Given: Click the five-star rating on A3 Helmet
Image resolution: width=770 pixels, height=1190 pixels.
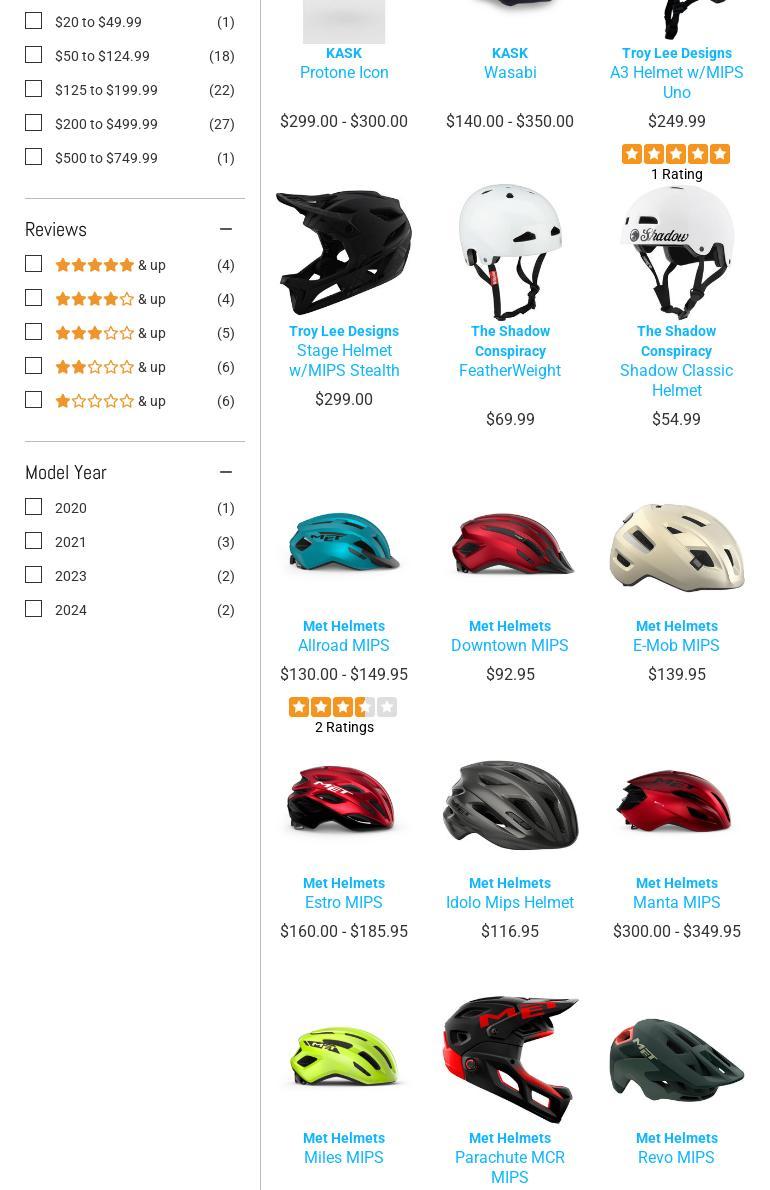Looking at the screenshot, I should click(x=676, y=154).
